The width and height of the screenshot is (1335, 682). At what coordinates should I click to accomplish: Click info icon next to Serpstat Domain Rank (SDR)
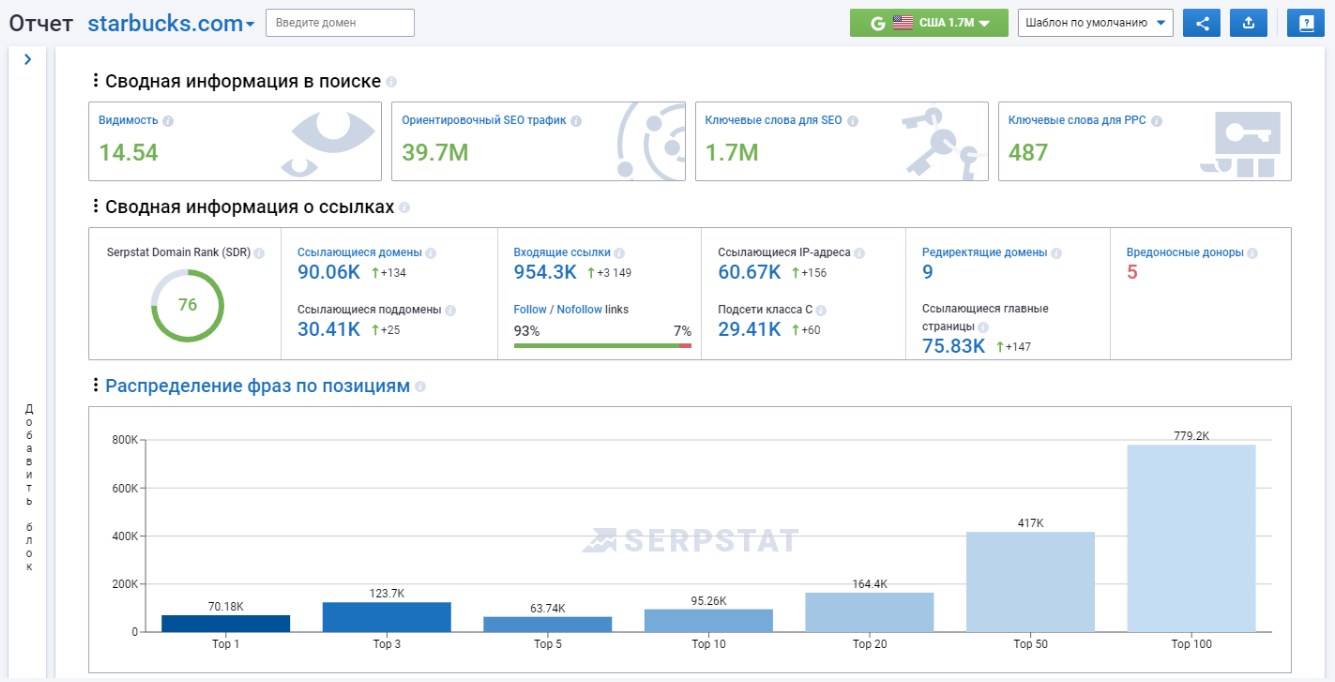click(260, 253)
